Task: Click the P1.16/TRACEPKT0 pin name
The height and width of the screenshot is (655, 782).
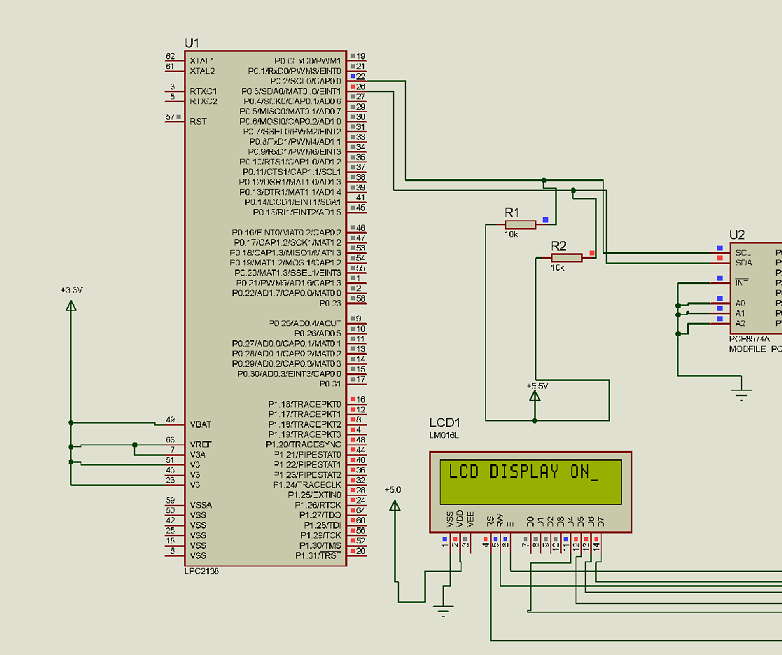Action: click(x=305, y=404)
